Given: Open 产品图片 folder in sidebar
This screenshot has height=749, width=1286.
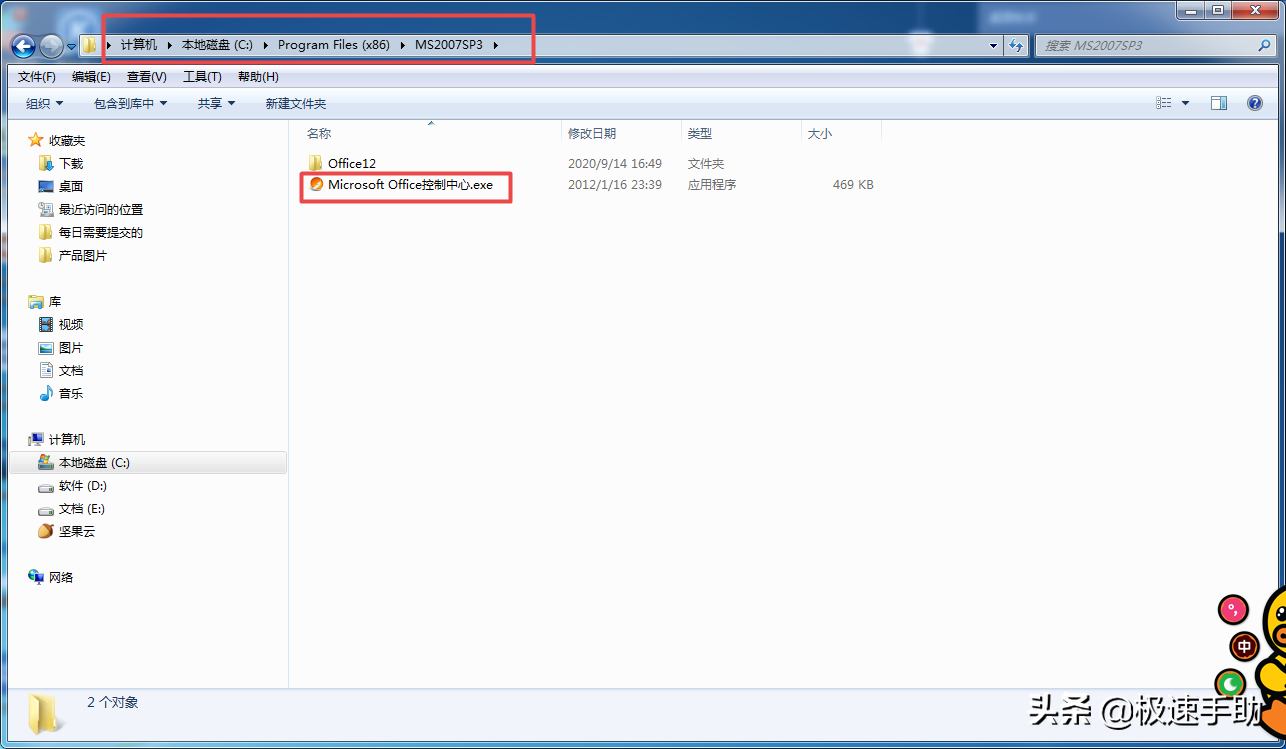Looking at the screenshot, I should click(x=83, y=255).
